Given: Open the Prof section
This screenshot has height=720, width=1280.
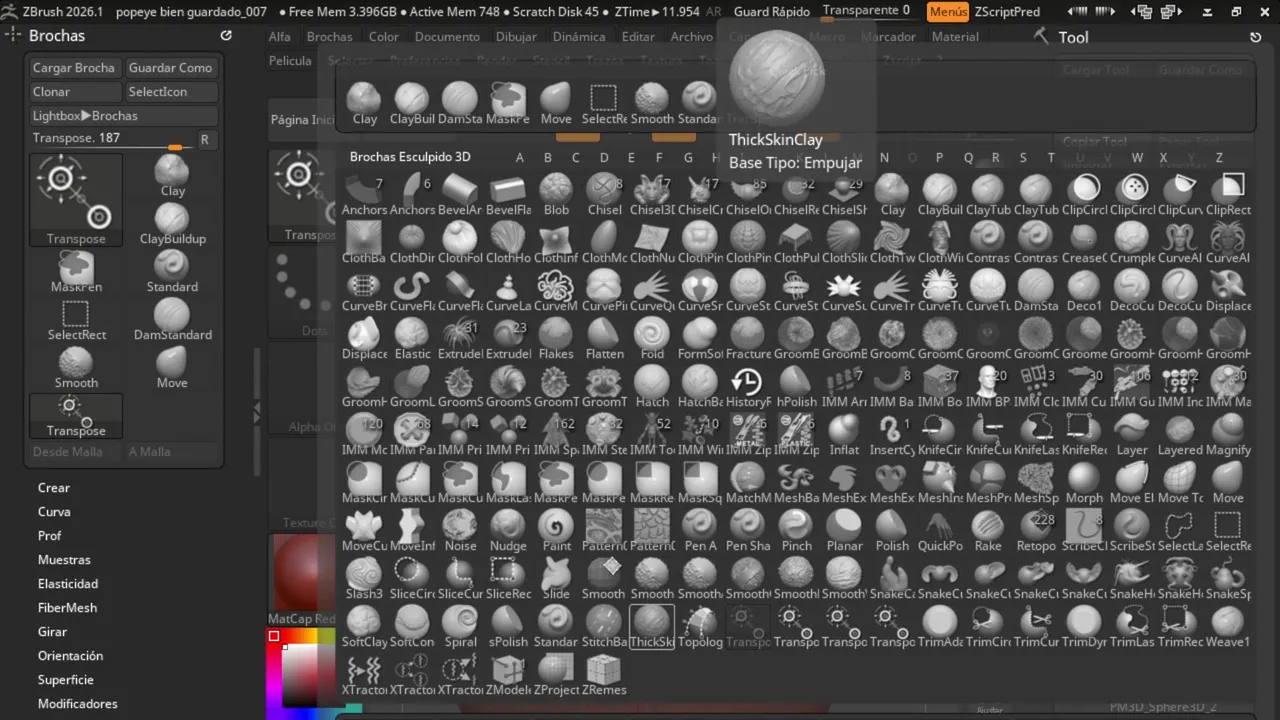Looking at the screenshot, I should (50, 536).
